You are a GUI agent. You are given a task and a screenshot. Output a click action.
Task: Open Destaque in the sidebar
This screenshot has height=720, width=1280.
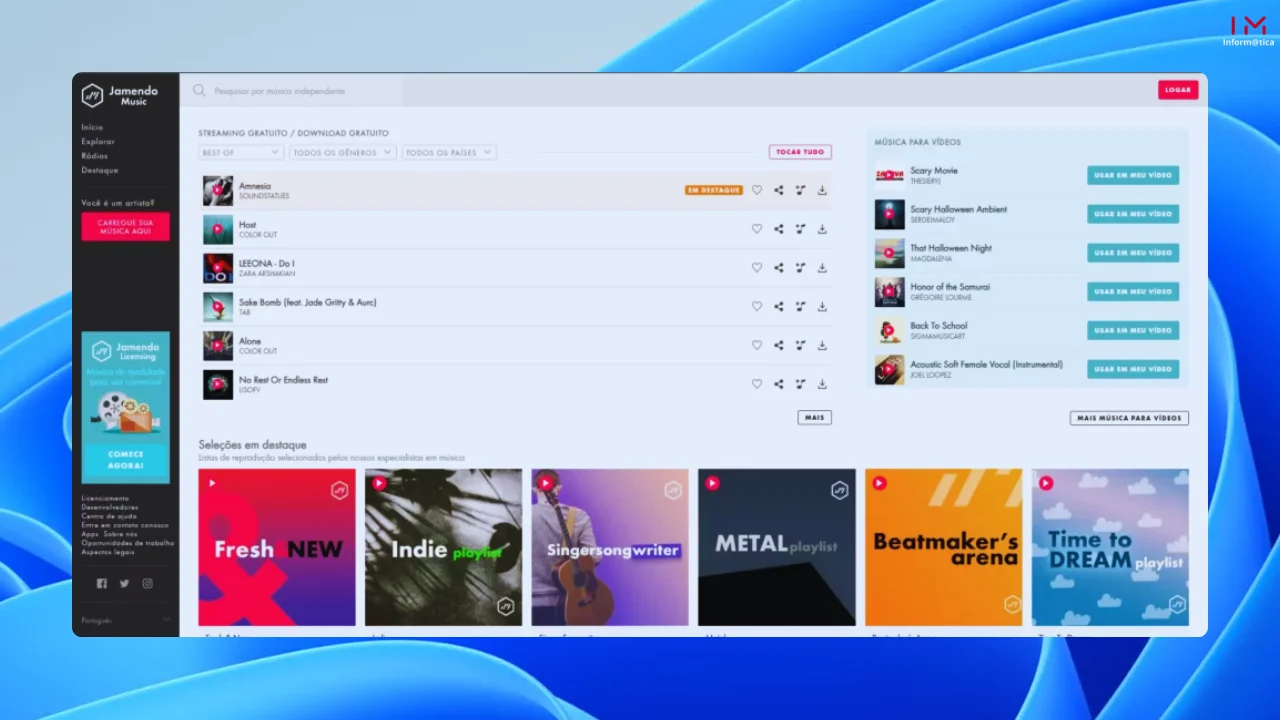pyautogui.click(x=100, y=170)
